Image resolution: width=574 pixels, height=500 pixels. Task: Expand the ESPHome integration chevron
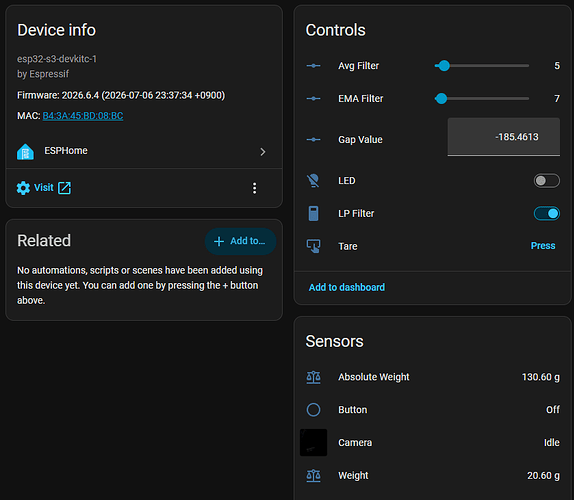coord(262,152)
